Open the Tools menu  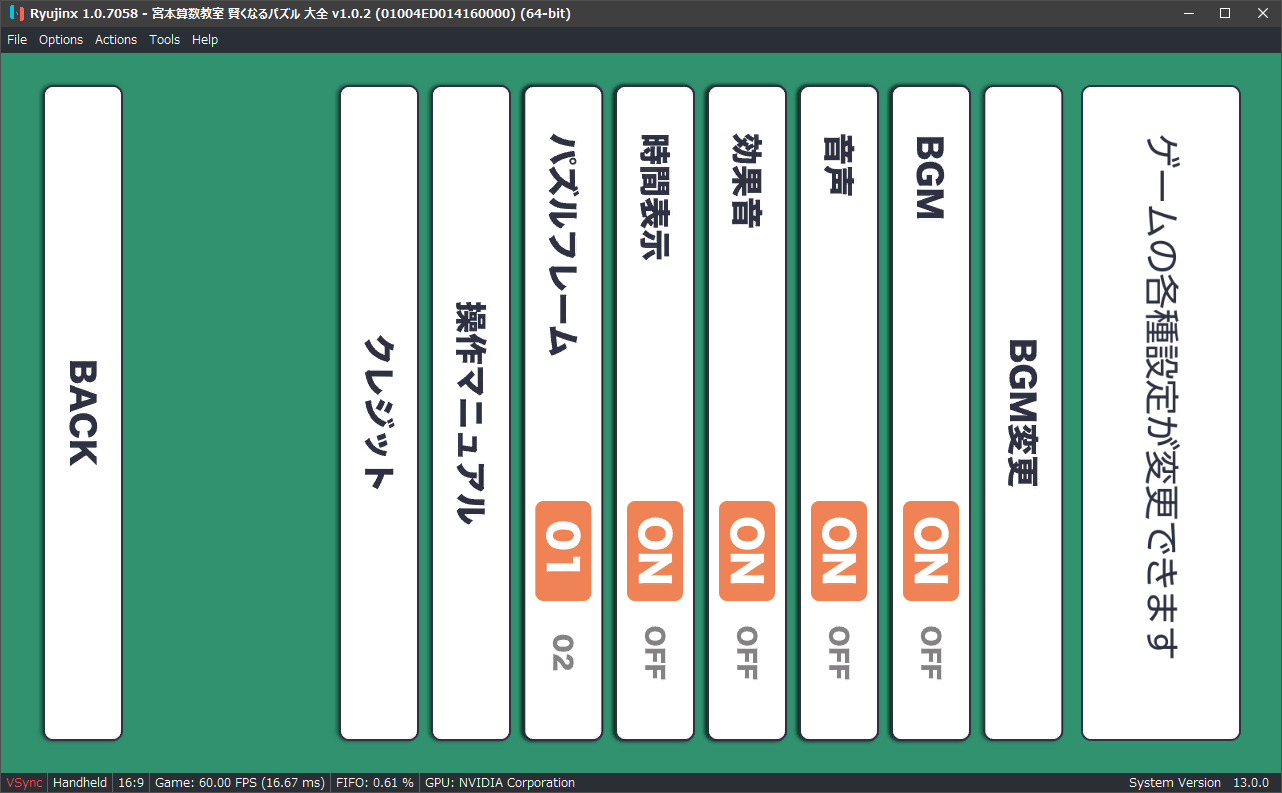(165, 40)
